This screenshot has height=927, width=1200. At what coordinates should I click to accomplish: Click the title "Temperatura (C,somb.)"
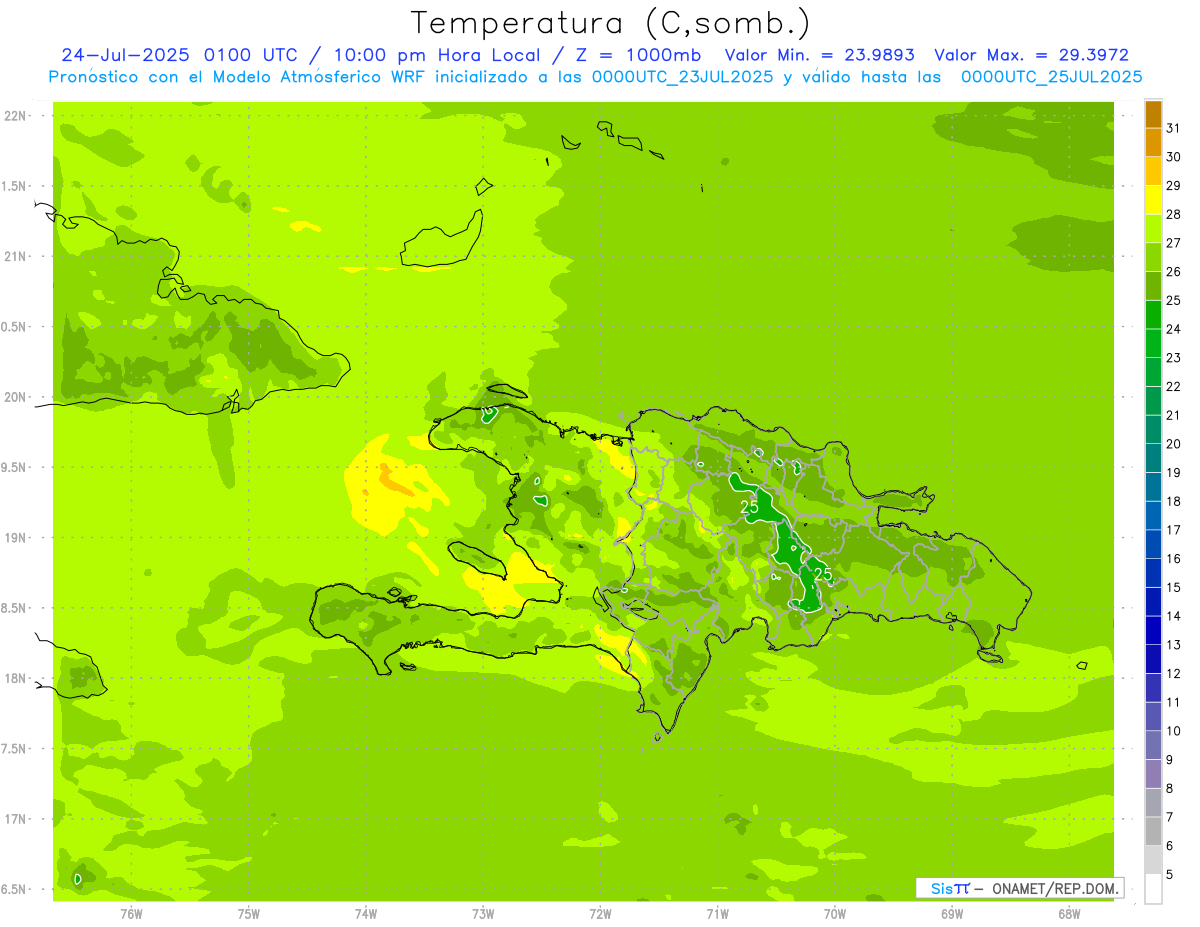click(x=611, y=23)
